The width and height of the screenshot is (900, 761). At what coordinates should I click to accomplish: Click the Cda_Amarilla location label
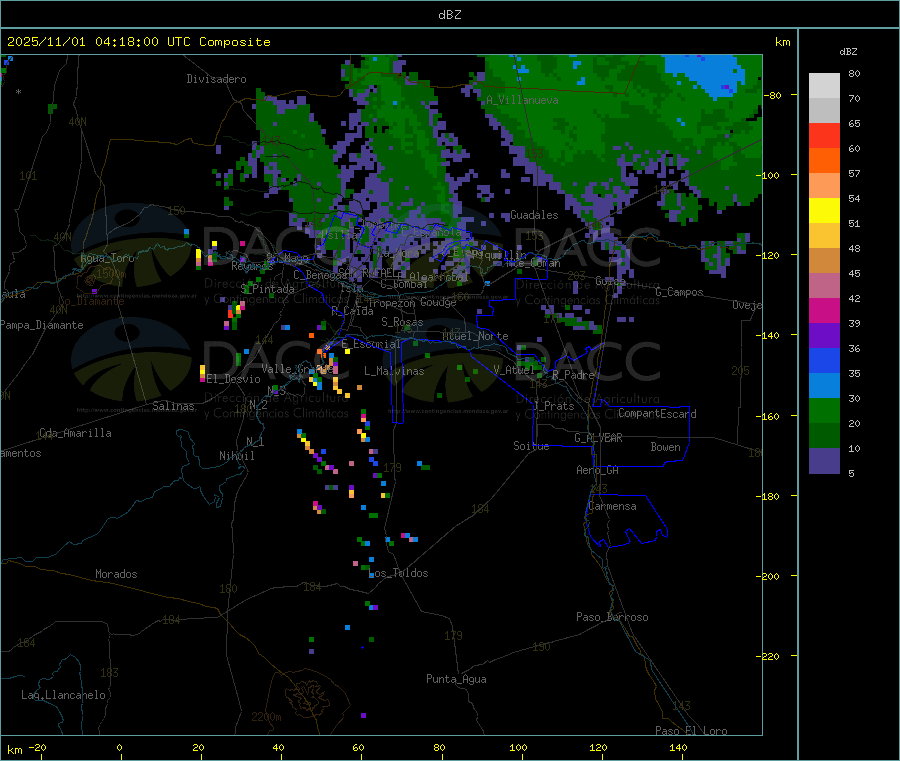(75, 433)
